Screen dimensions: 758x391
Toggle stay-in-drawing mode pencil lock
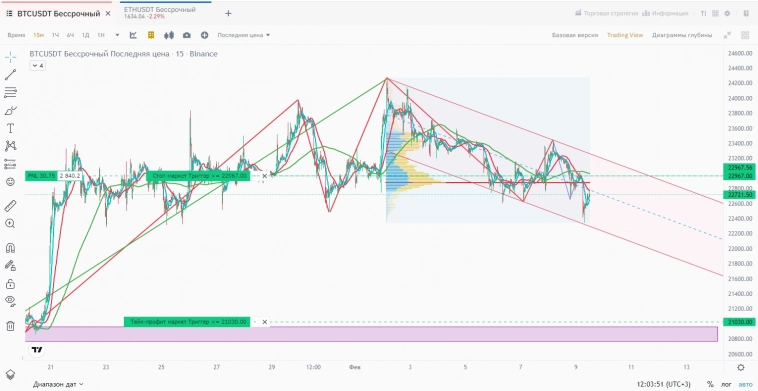(x=10, y=265)
